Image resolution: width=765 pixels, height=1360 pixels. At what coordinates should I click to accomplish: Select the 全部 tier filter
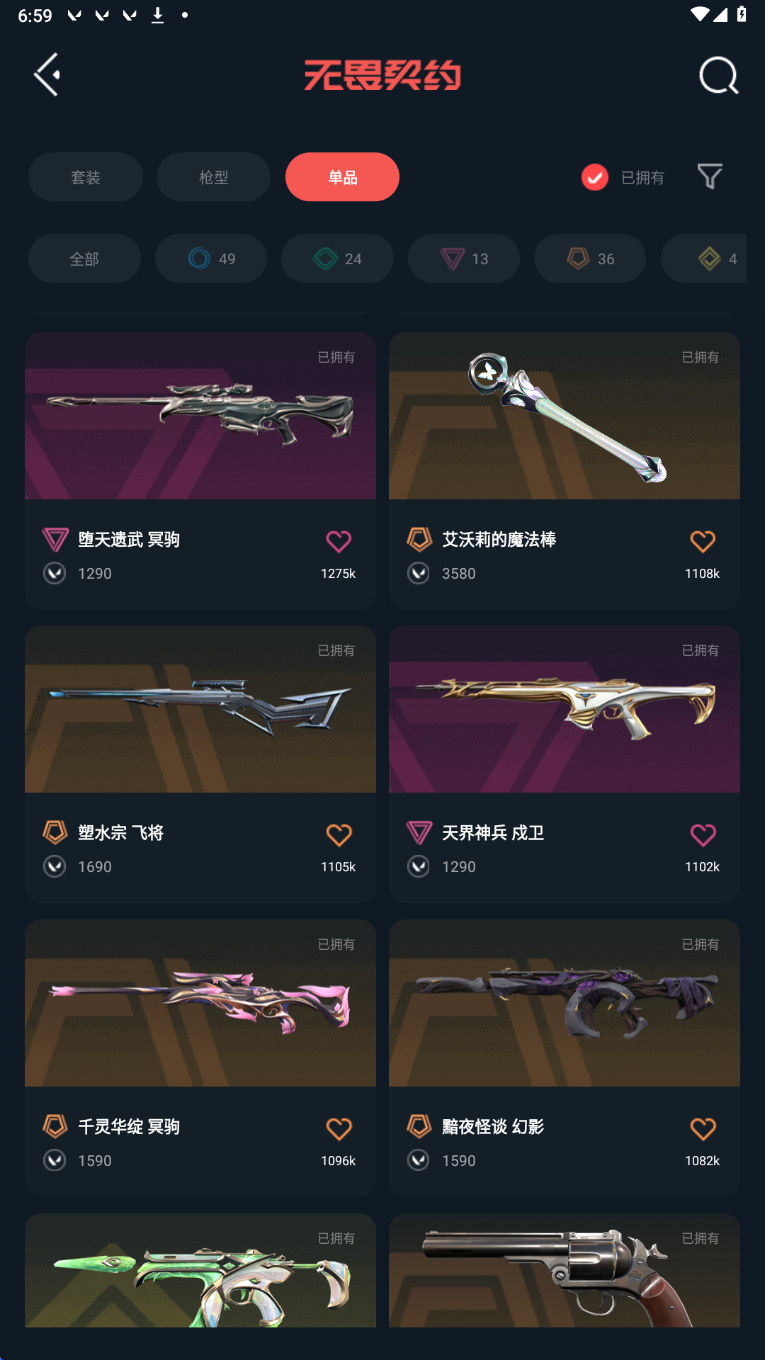pos(84,259)
